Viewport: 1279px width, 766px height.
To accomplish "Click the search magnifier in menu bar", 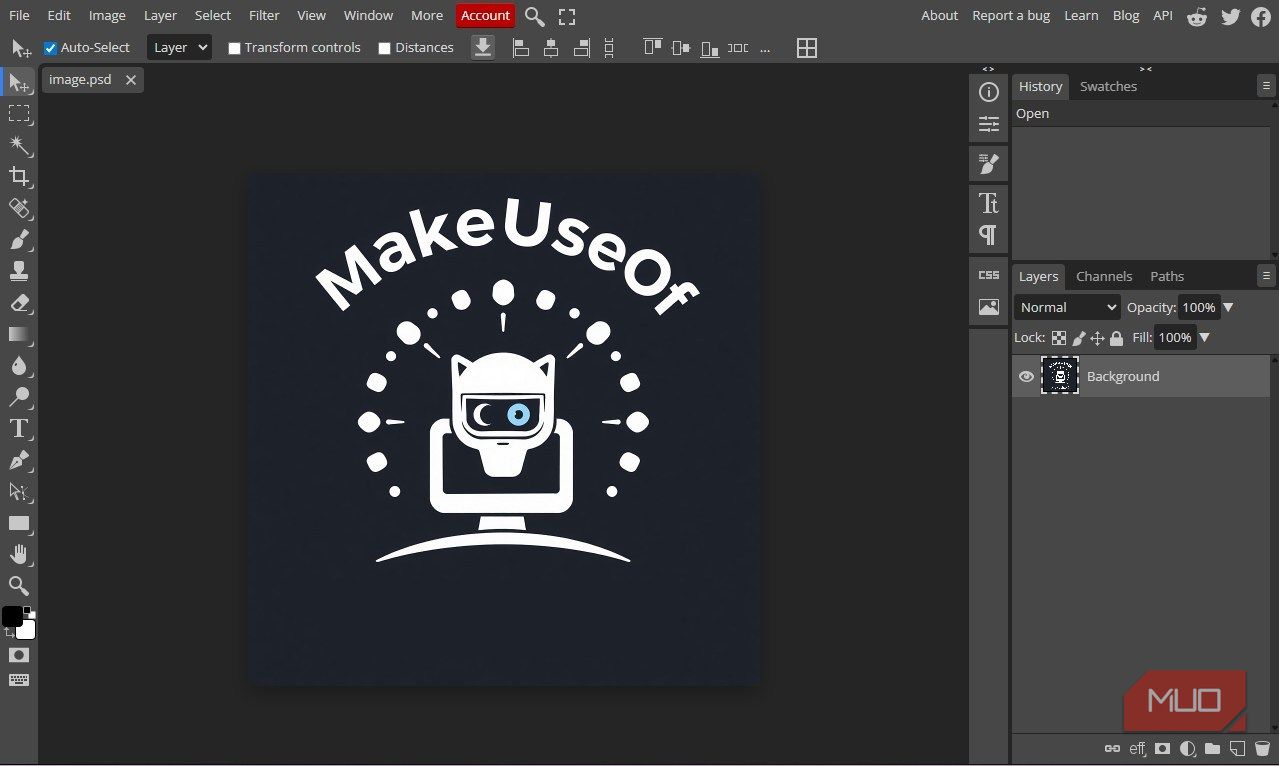I will tap(535, 17).
